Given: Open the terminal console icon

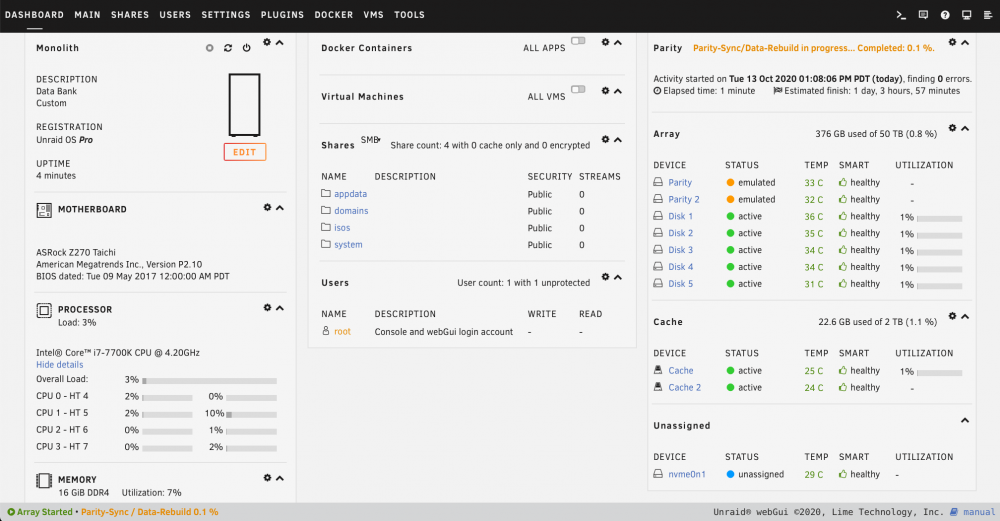Looking at the screenshot, I should click(x=901, y=15).
